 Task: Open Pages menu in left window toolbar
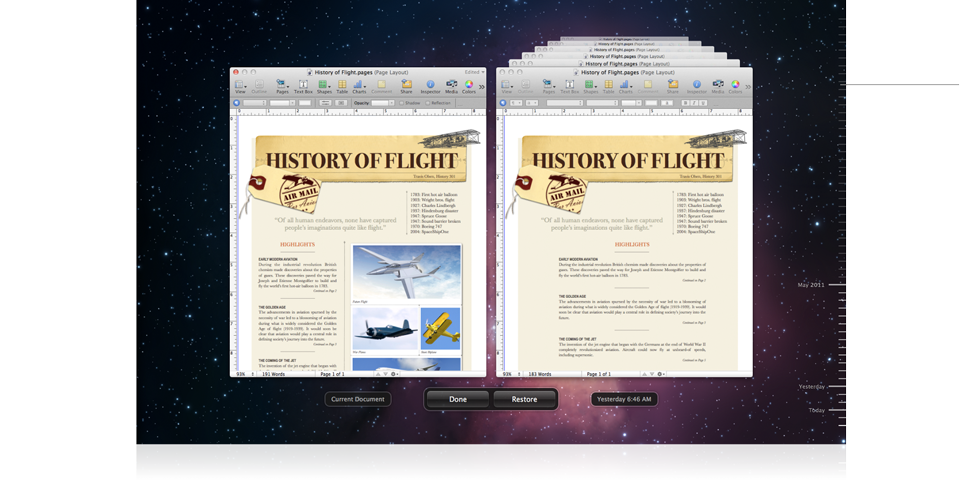point(281,86)
